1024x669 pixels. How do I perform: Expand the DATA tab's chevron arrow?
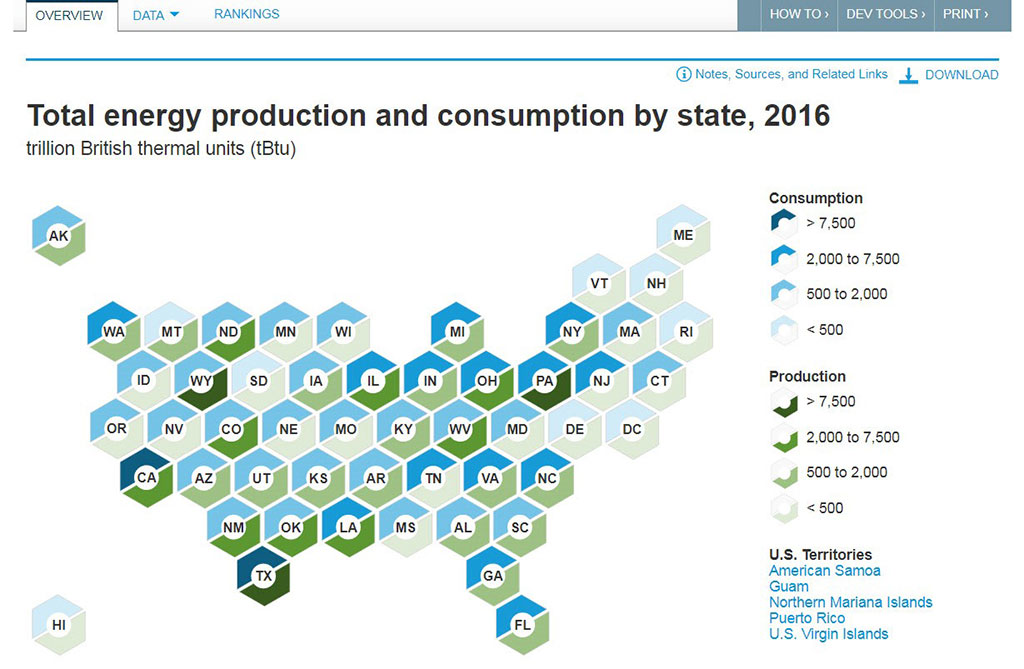pyautogui.click(x=177, y=15)
